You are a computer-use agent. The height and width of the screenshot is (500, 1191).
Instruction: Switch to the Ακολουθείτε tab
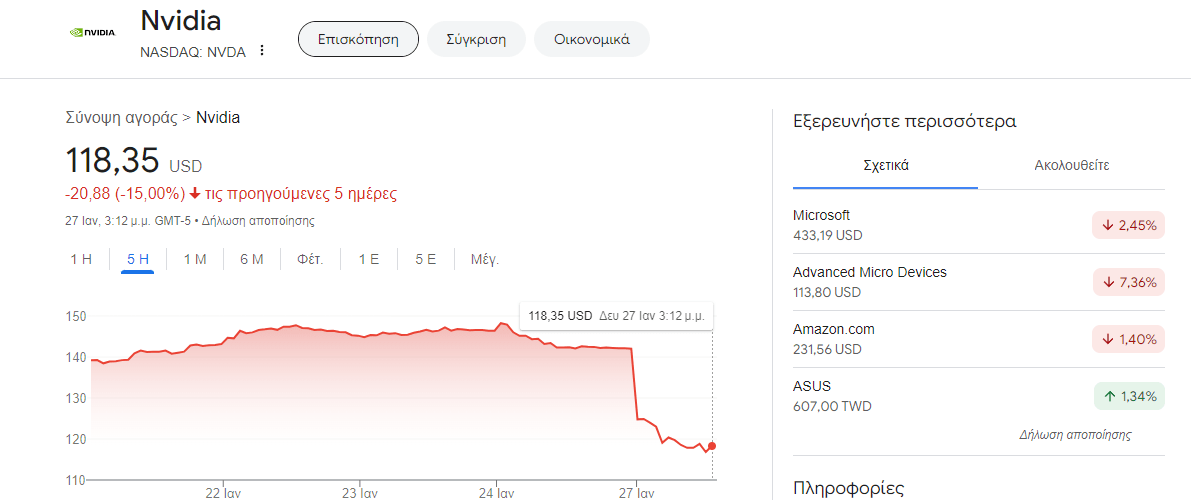(x=1071, y=166)
